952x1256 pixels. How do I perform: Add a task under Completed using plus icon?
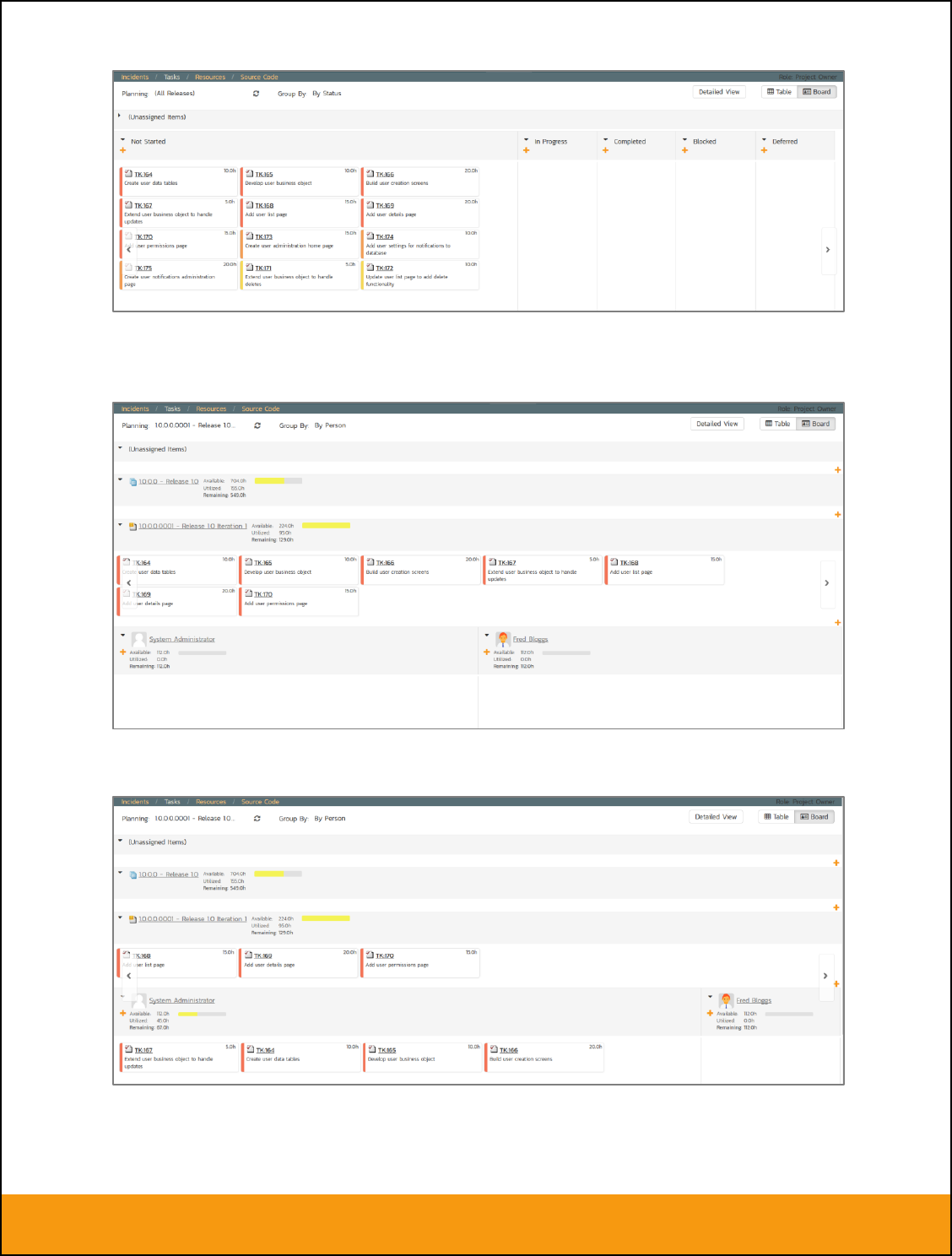click(x=605, y=151)
